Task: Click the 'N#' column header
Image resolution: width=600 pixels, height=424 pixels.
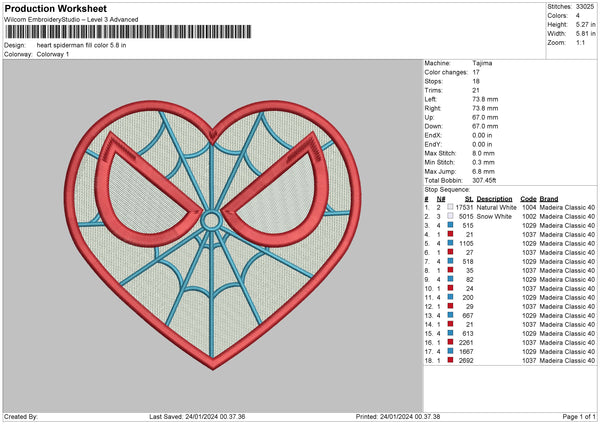Action: point(441,199)
